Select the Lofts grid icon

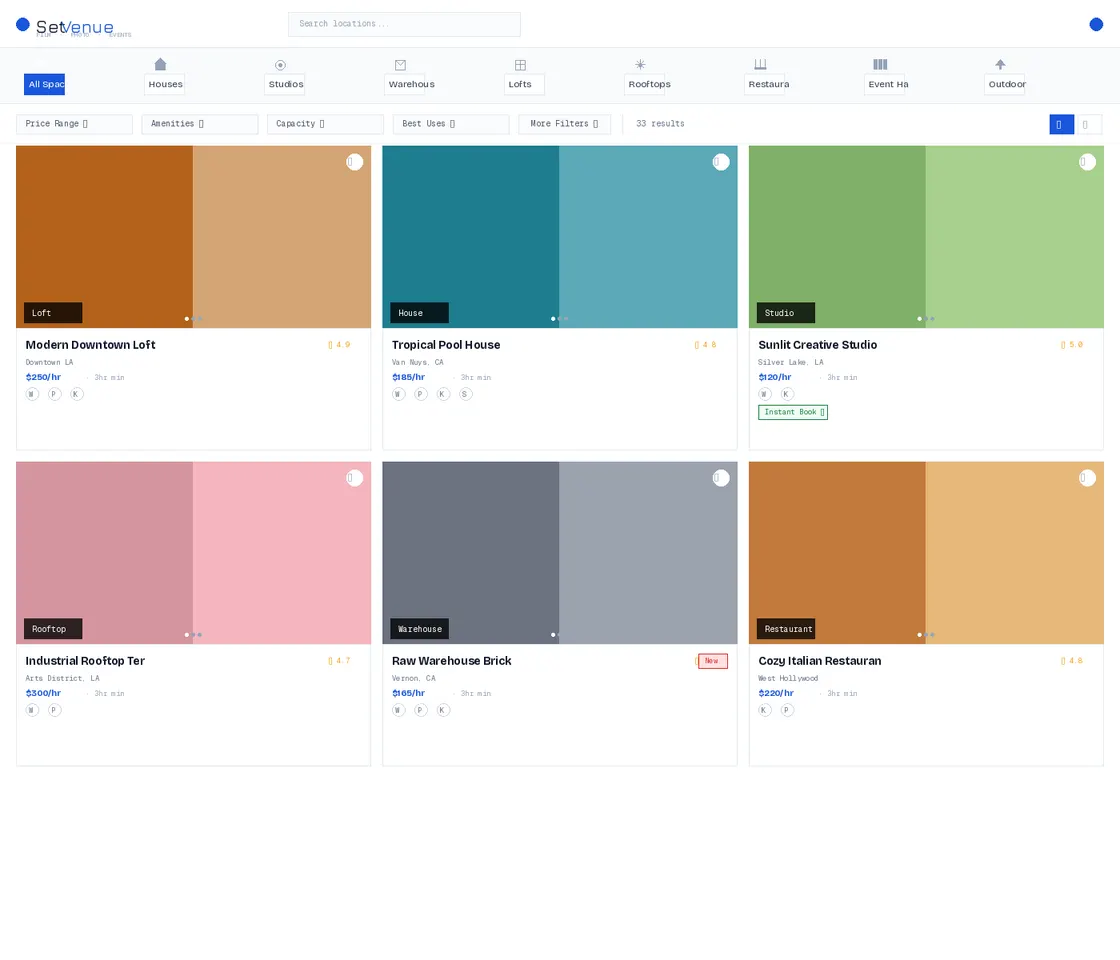[x=520, y=65]
